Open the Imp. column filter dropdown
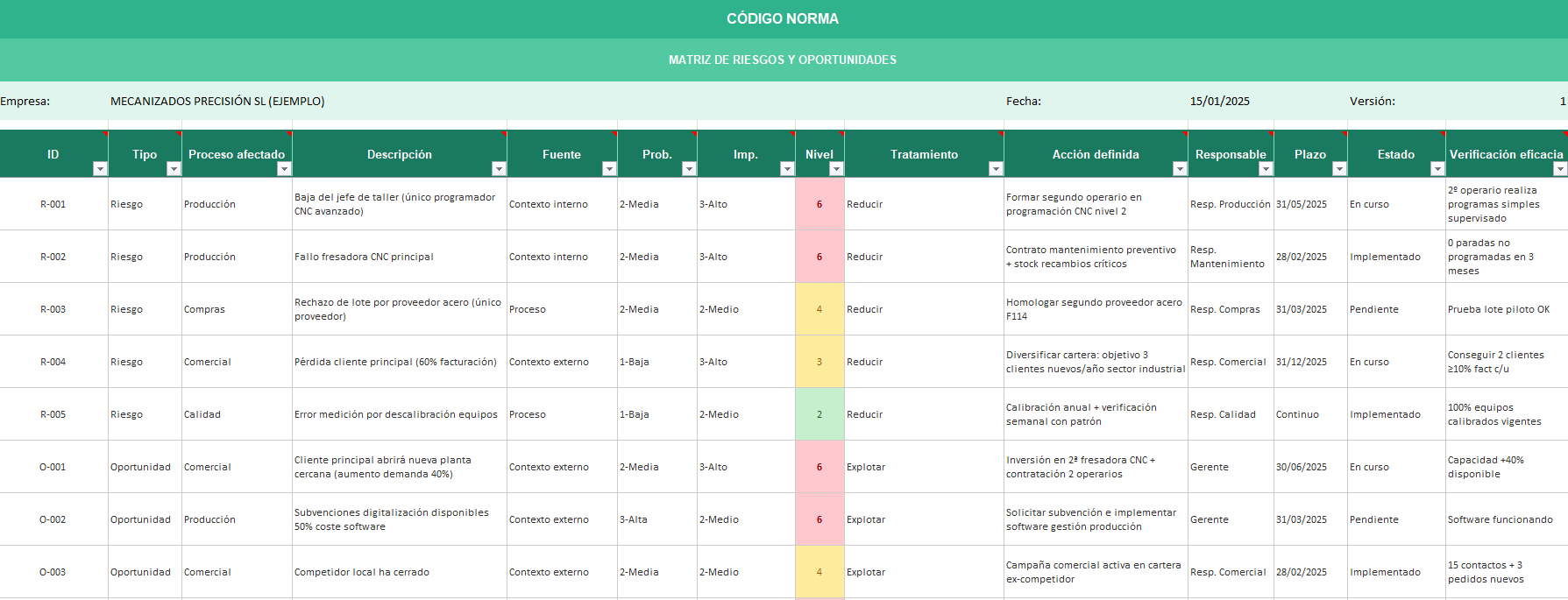Screen dimensions: 1568x600 pyautogui.click(x=787, y=169)
